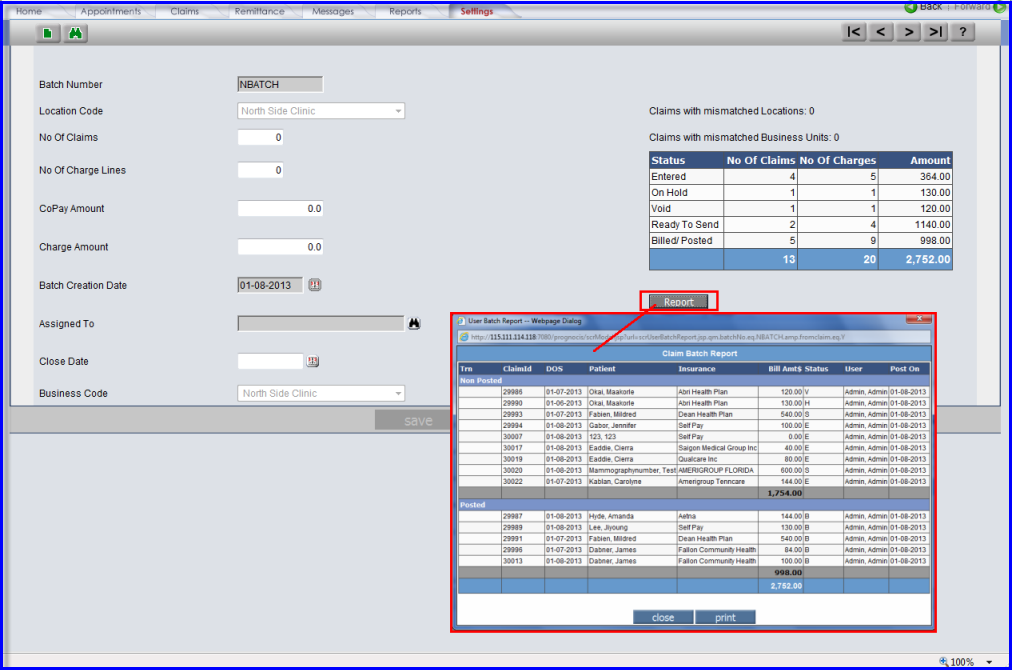Select the Settings tab

tap(477, 11)
